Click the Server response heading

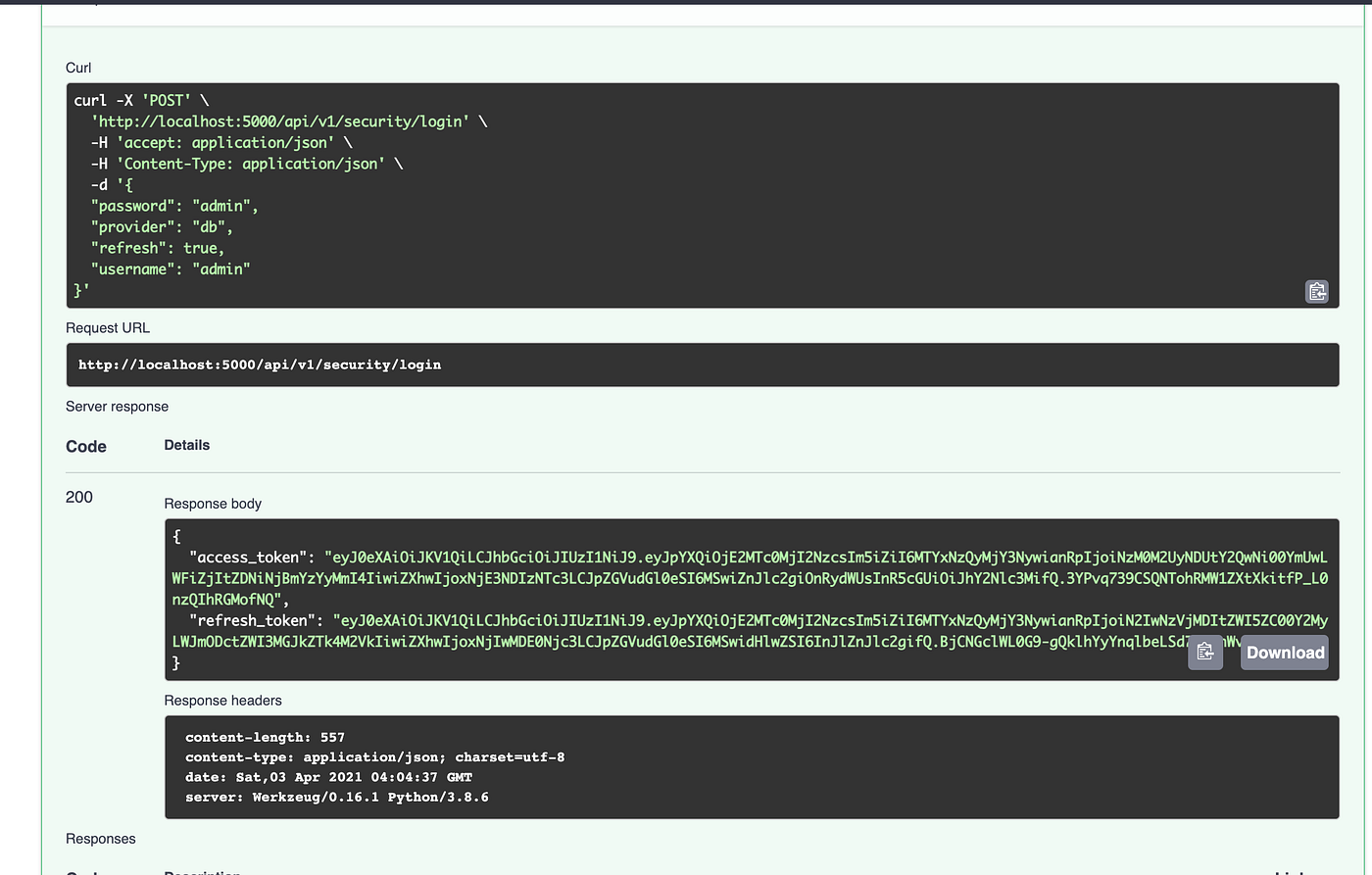click(117, 407)
